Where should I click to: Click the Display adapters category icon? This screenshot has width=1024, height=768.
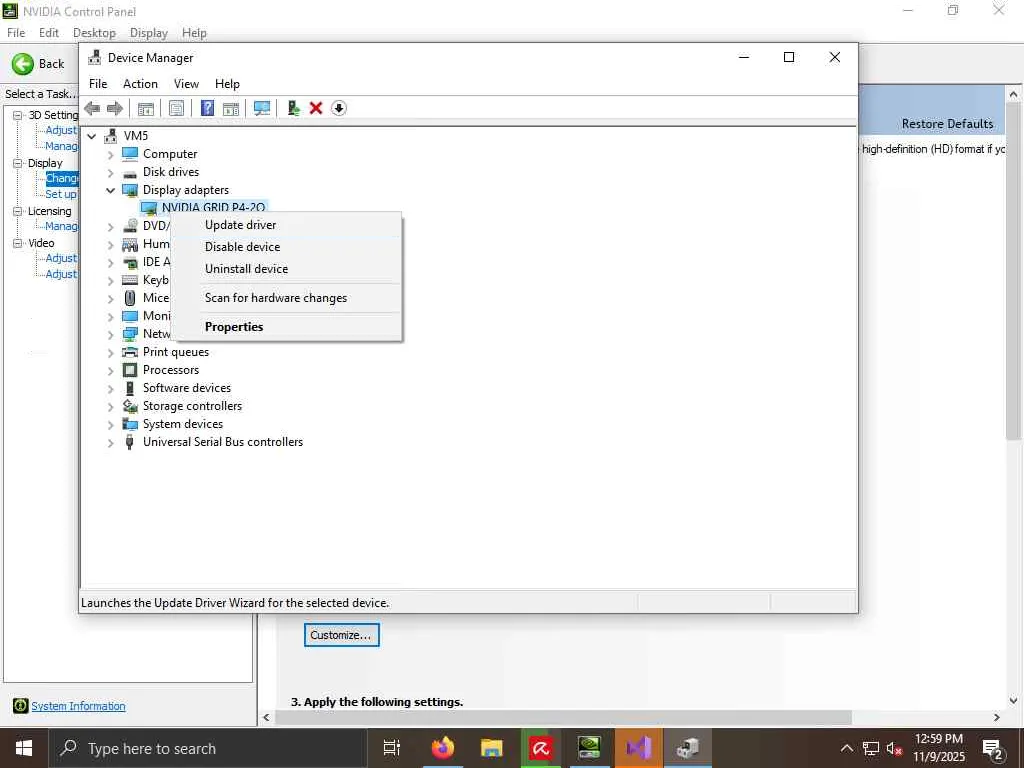(130, 190)
